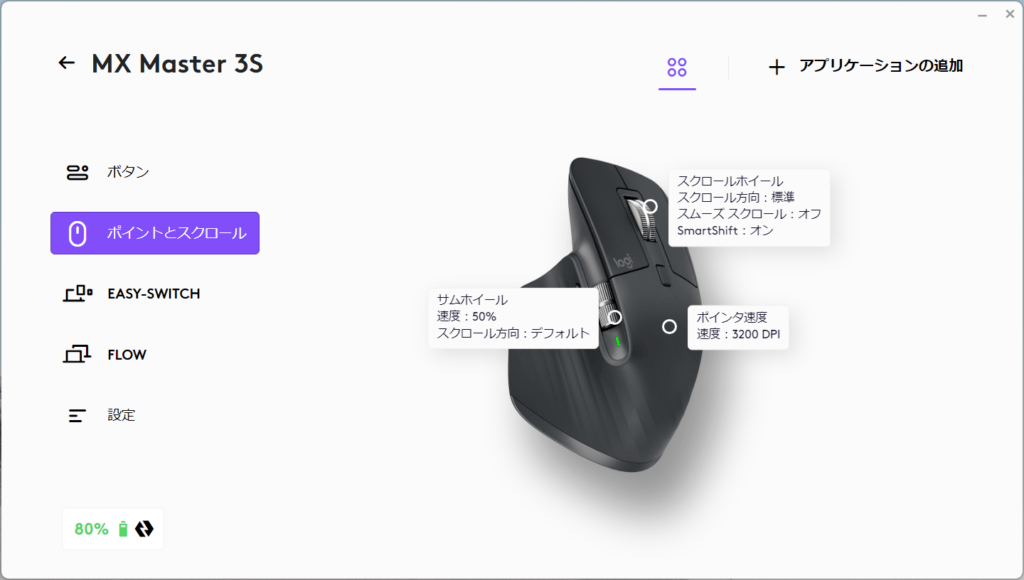
Task: Open the ポインタ速度 3200 DPI label
Action: [x=738, y=326]
